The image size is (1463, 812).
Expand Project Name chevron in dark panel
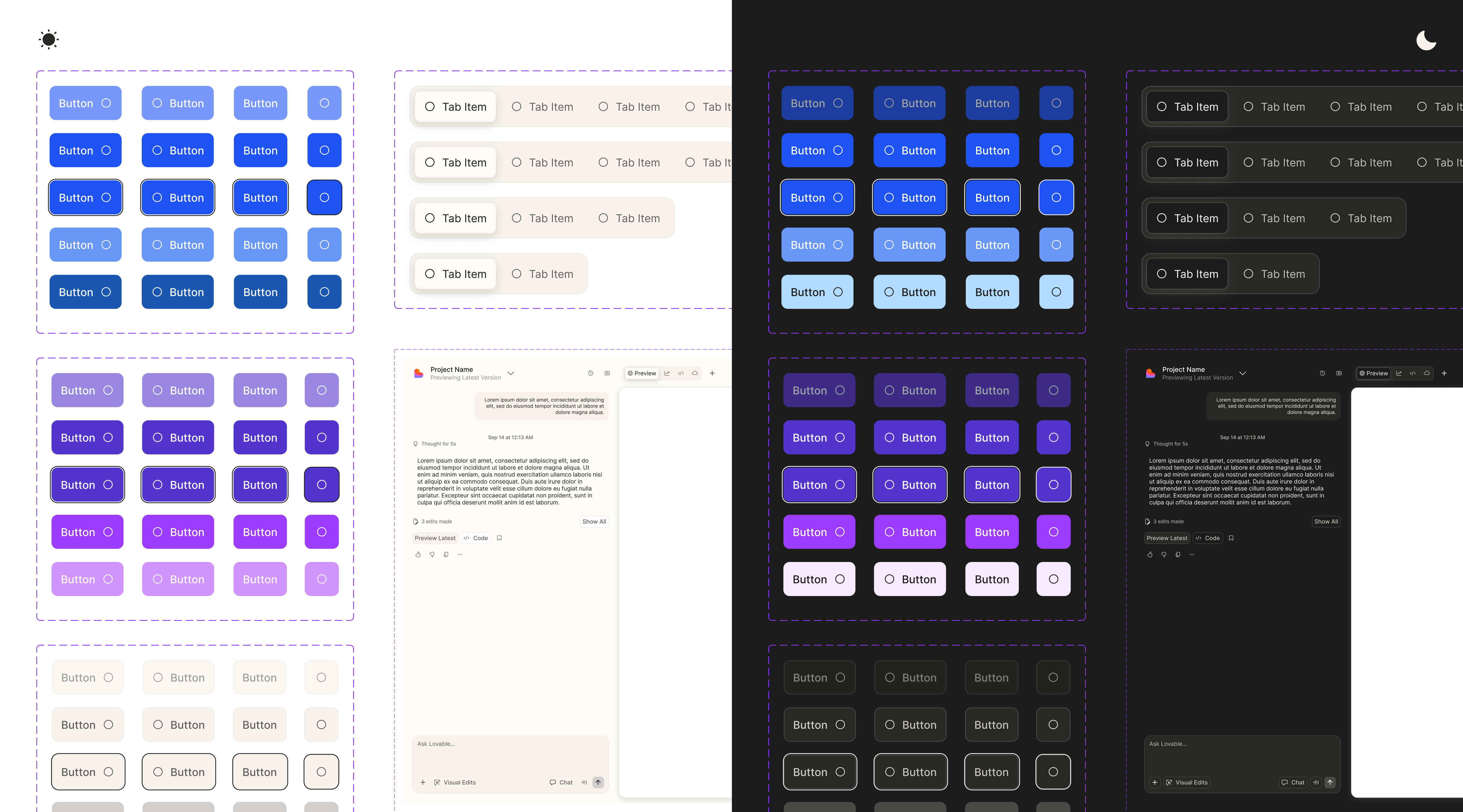pos(1243,373)
